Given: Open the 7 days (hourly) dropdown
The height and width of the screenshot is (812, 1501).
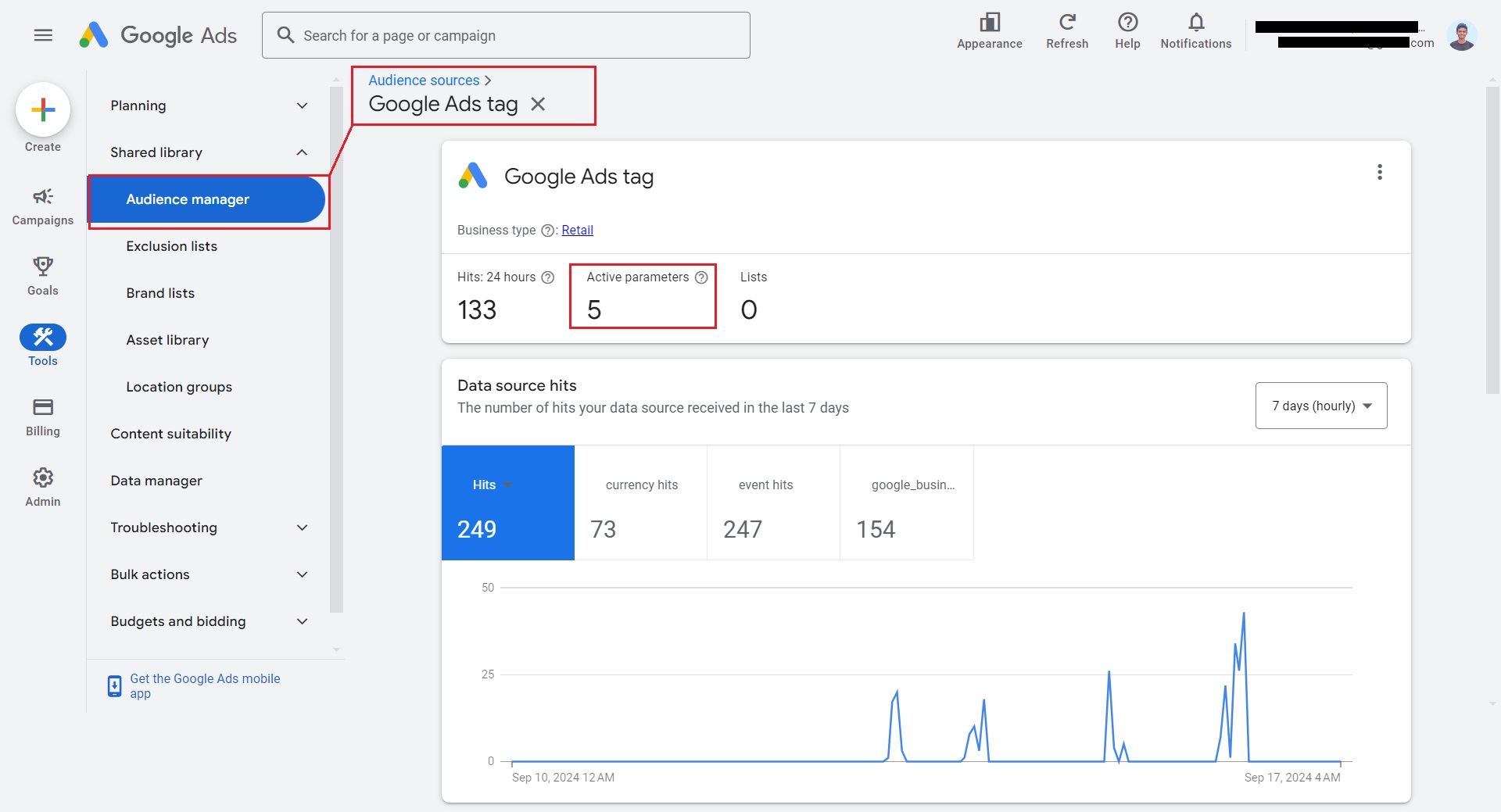Looking at the screenshot, I should click(x=1321, y=406).
